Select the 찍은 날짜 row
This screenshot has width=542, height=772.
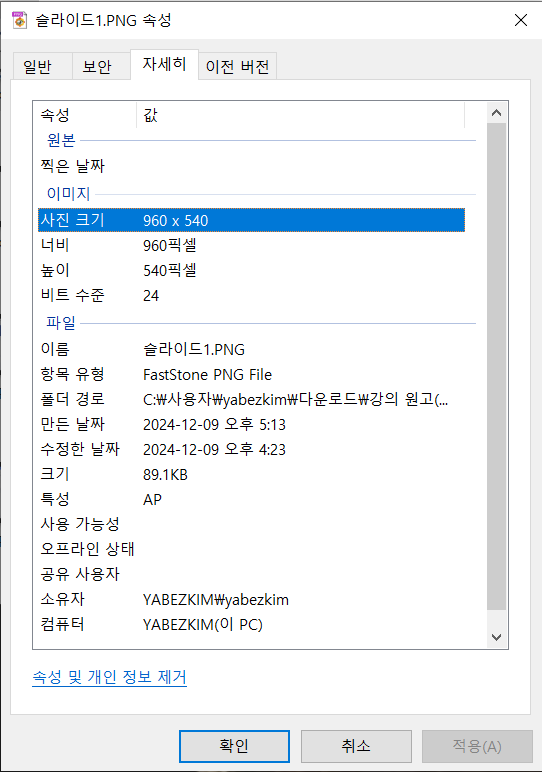pyautogui.click(x=252, y=166)
